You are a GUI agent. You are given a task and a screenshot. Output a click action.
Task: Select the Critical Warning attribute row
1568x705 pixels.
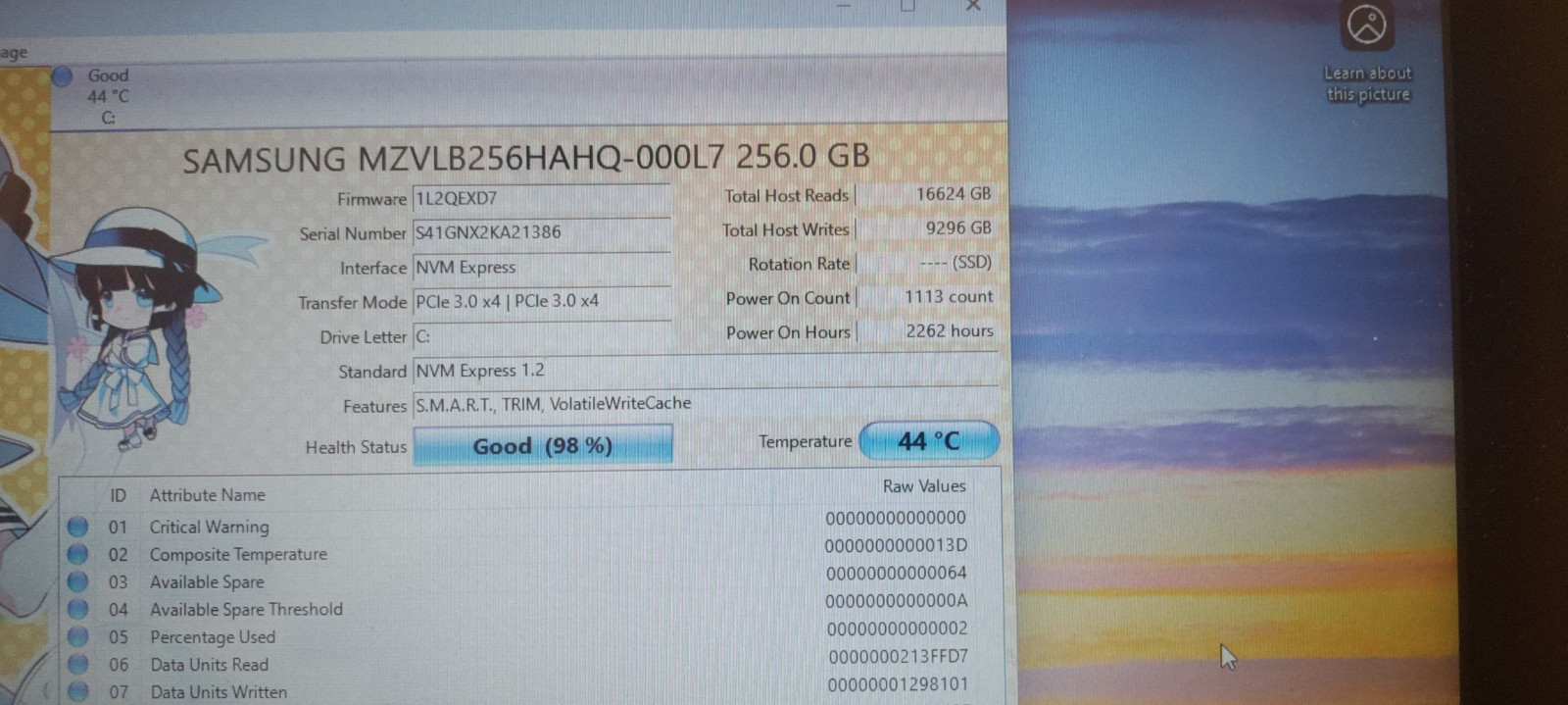[x=529, y=525]
